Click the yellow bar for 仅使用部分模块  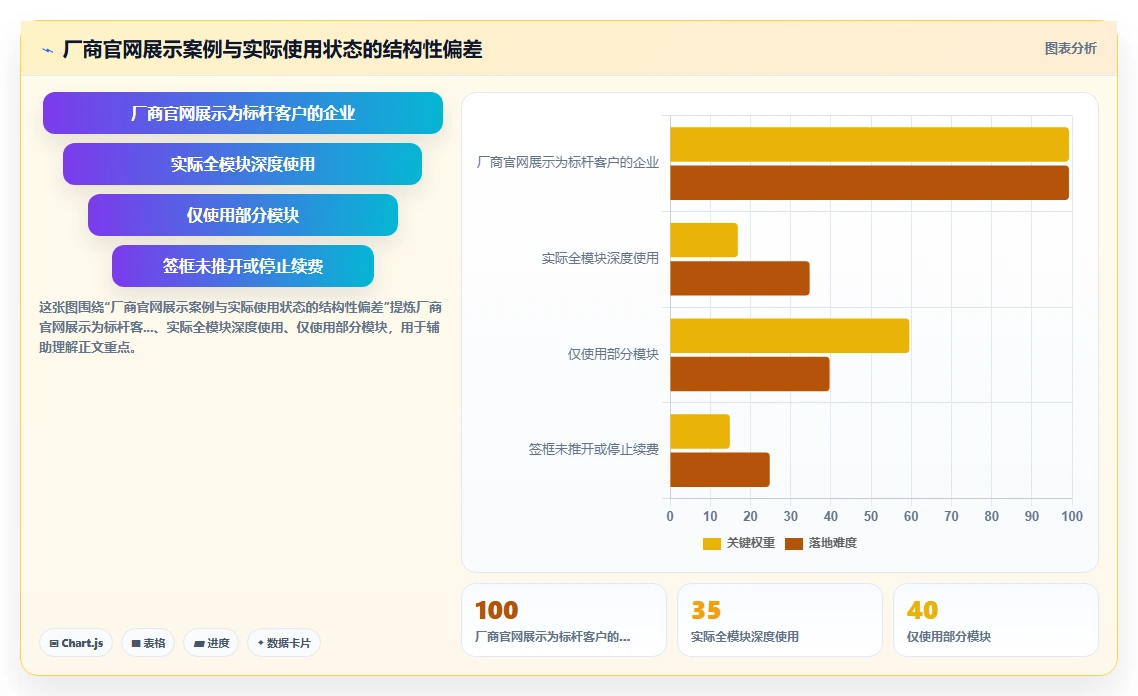[790, 336]
